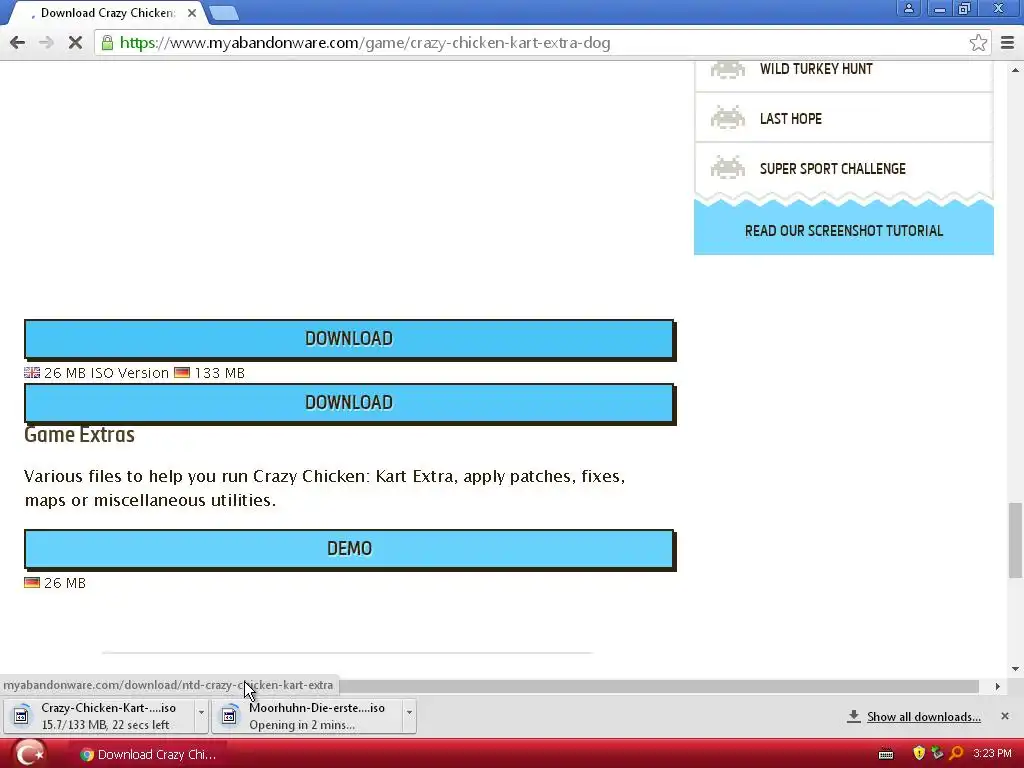
Task: Click the Moorhuhn-Die-erste iso file icon
Action: pyautogui.click(x=229, y=716)
